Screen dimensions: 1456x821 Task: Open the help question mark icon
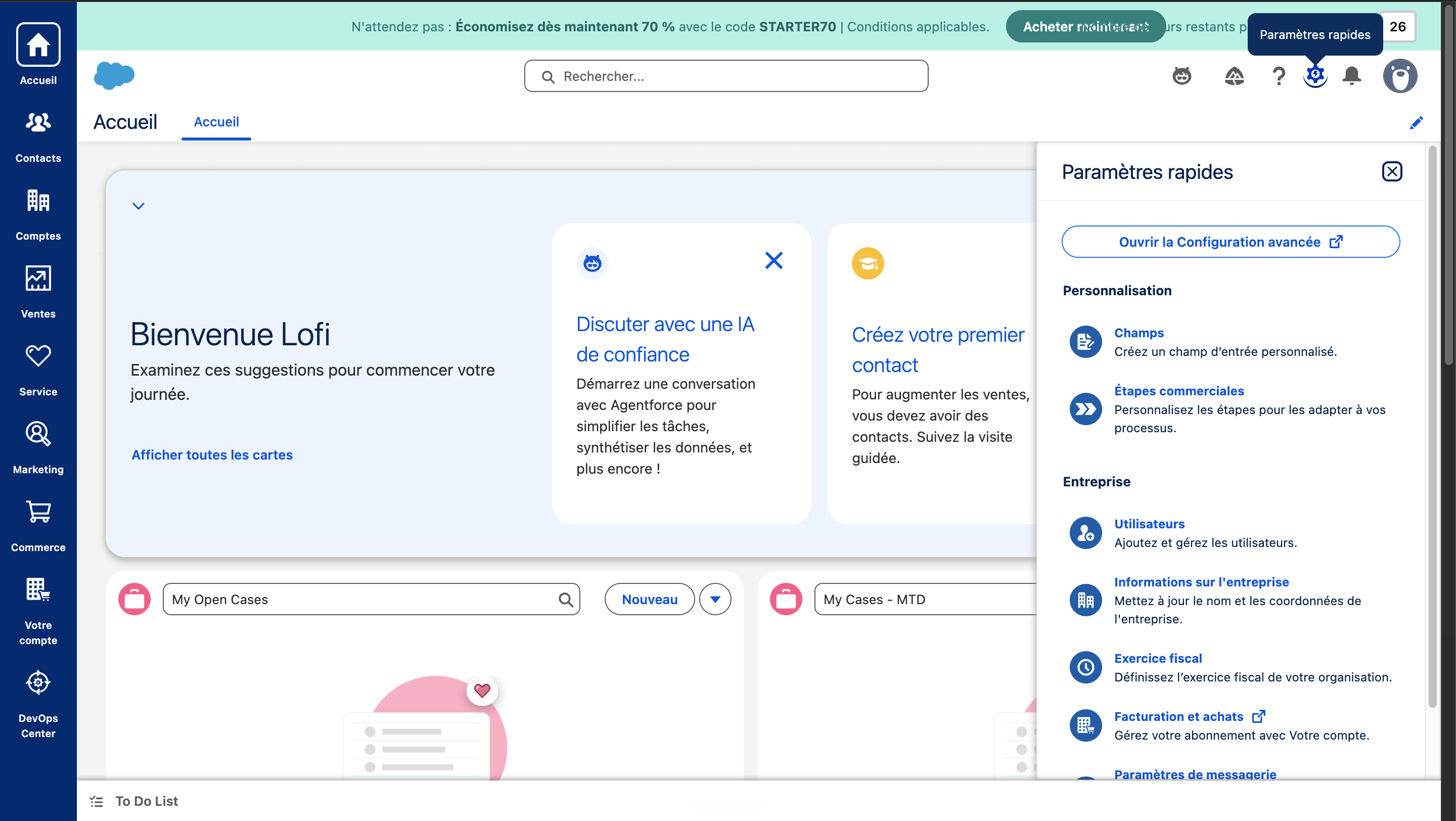[1278, 76]
